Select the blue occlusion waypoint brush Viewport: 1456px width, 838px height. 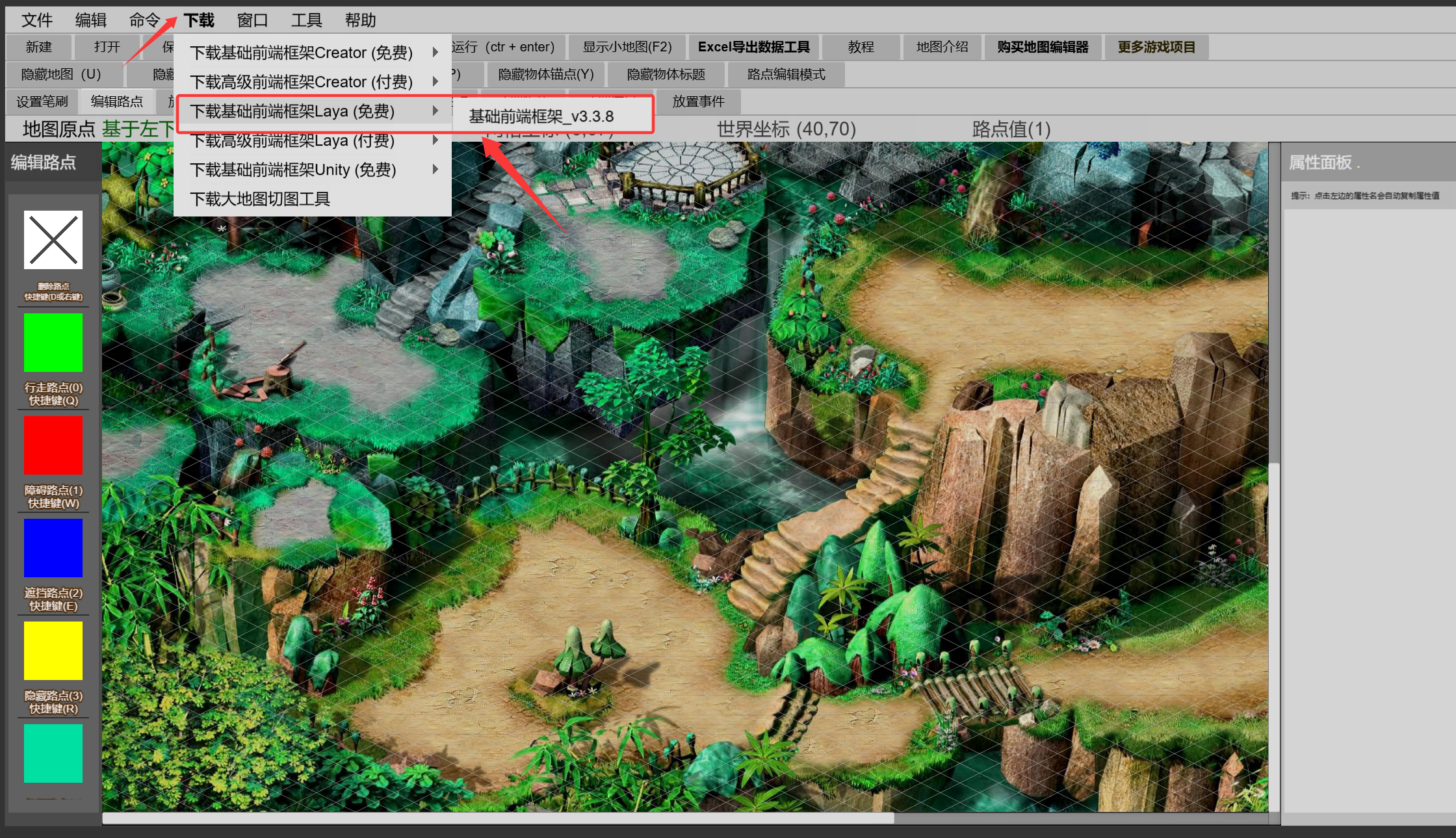pos(53,548)
